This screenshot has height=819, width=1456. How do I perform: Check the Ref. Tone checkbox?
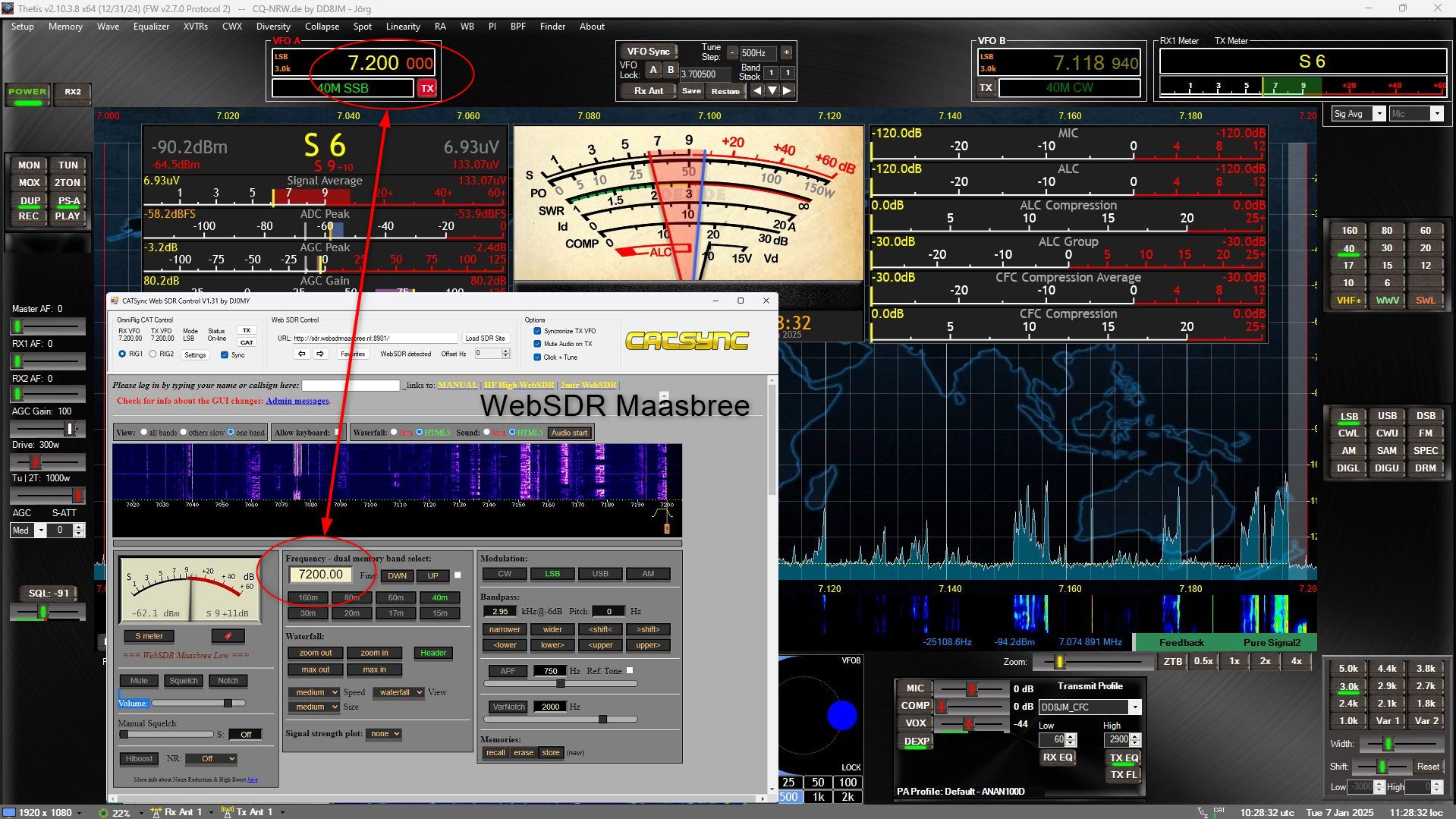tap(630, 670)
